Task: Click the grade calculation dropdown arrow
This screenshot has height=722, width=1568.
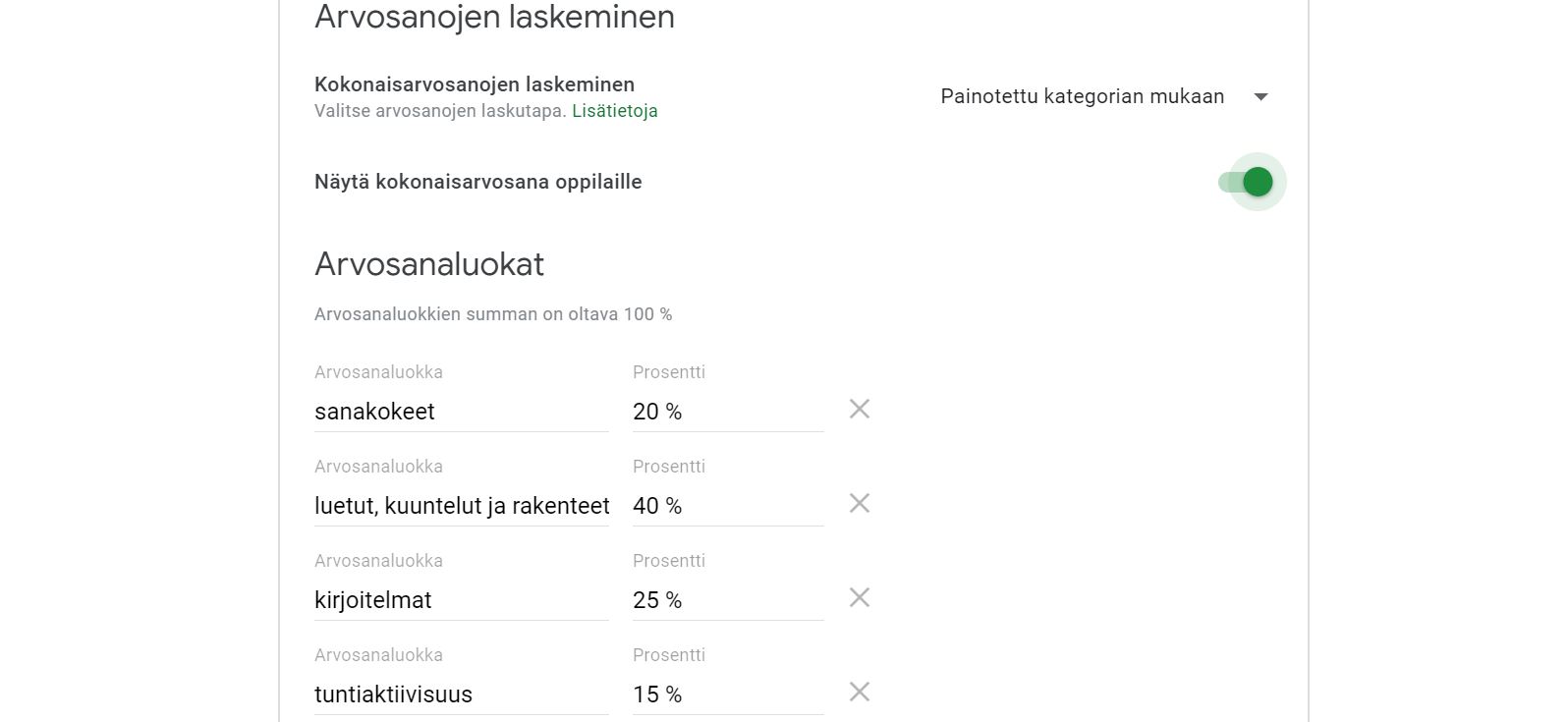Action: pyautogui.click(x=1261, y=96)
